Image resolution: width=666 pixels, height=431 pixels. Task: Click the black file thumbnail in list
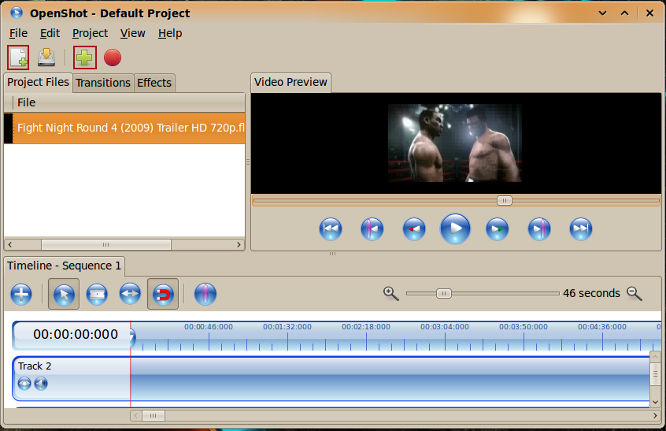point(8,128)
